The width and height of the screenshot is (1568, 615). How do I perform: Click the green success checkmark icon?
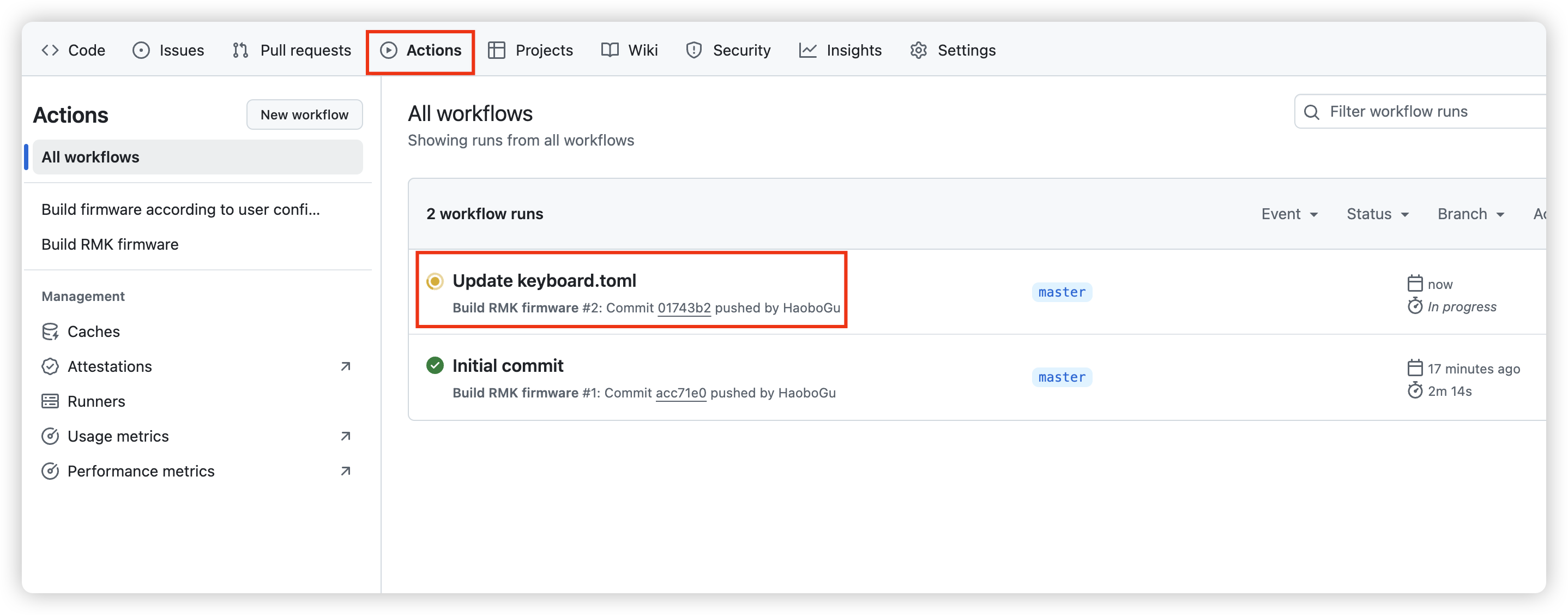tap(435, 365)
